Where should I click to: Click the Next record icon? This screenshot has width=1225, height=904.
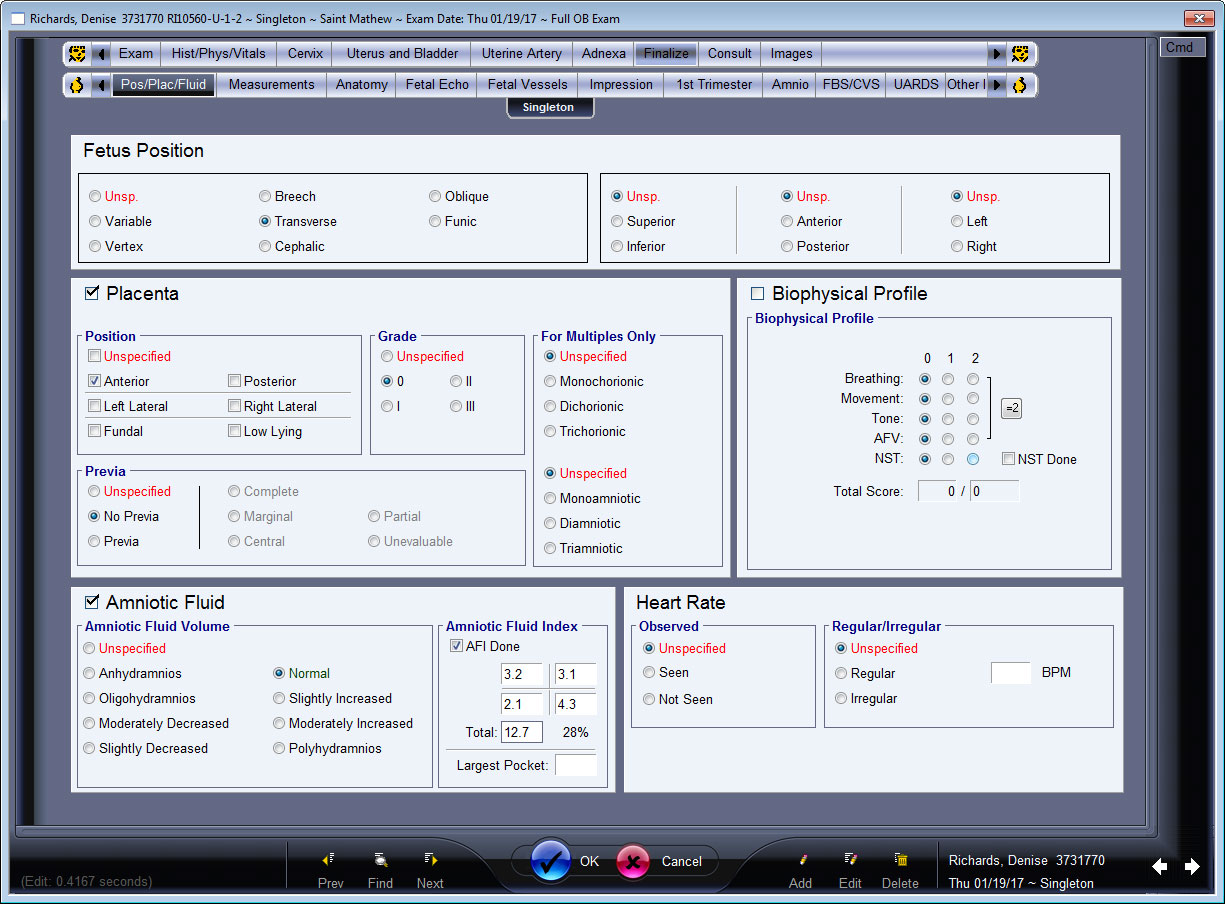point(430,859)
